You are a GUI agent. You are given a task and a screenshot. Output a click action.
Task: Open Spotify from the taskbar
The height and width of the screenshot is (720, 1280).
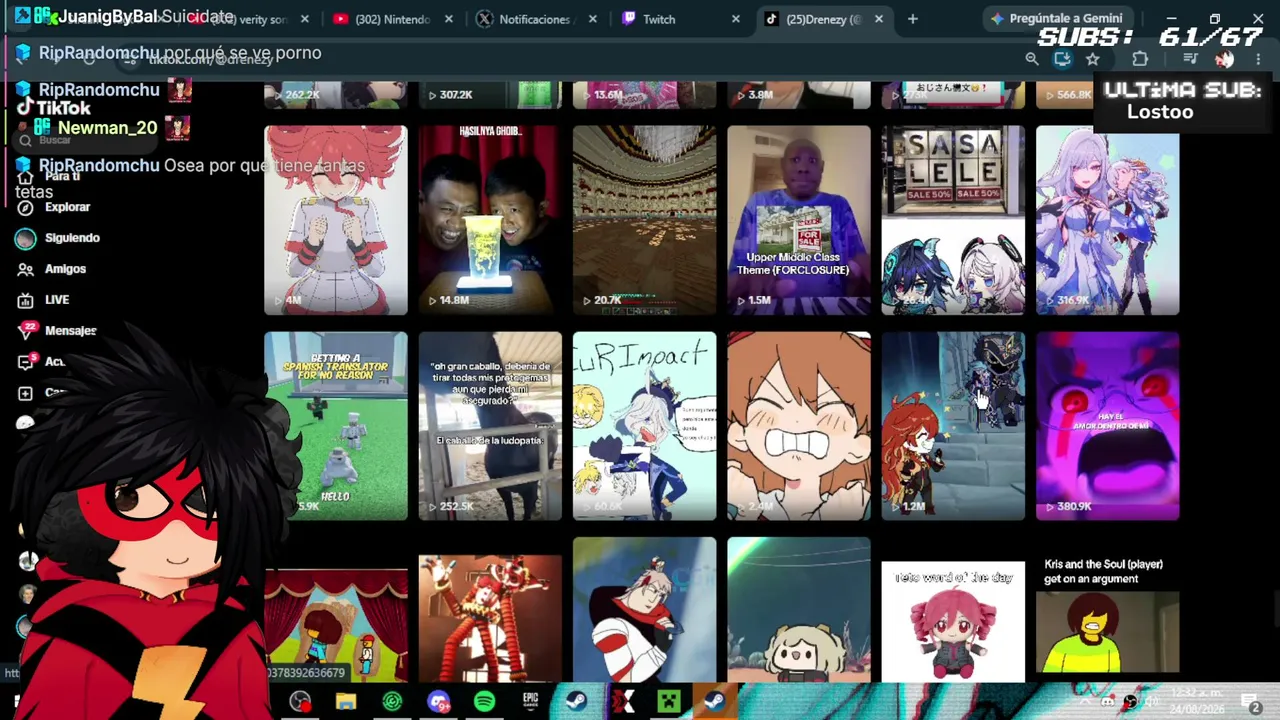click(484, 702)
